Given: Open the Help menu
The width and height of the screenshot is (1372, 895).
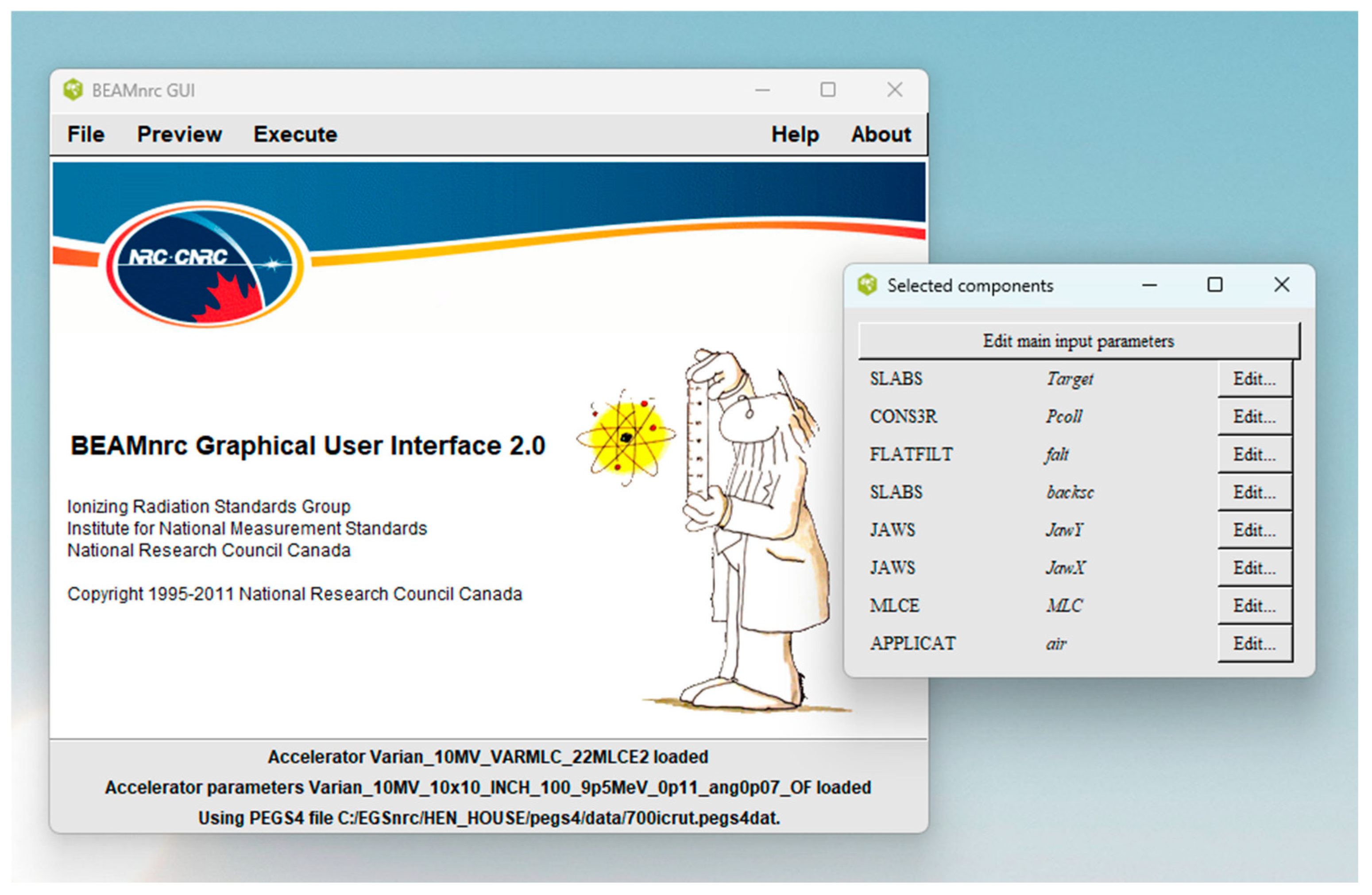Looking at the screenshot, I should (795, 134).
